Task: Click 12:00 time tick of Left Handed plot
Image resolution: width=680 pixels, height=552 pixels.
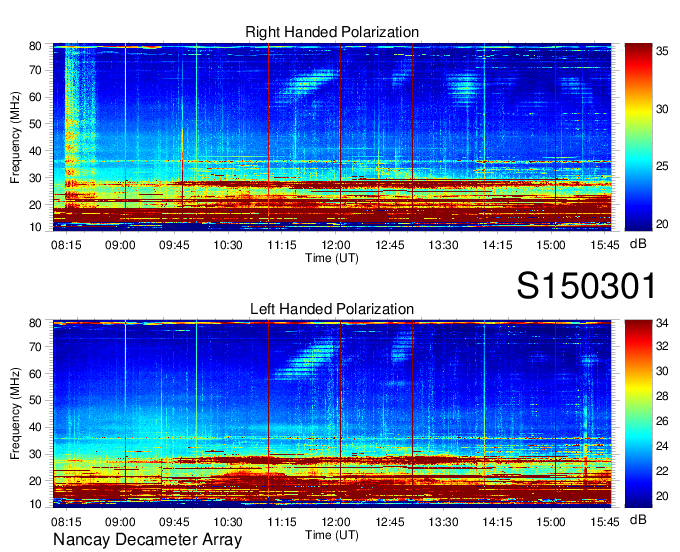Action: point(336,522)
